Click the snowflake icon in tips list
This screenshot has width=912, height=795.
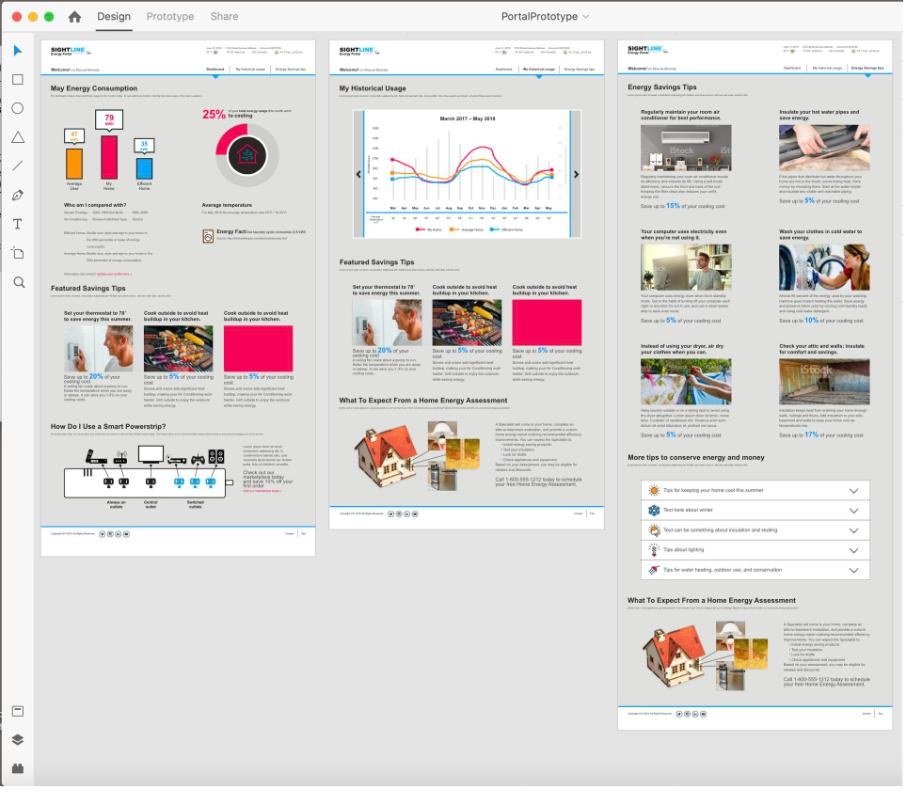coord(660,515)
